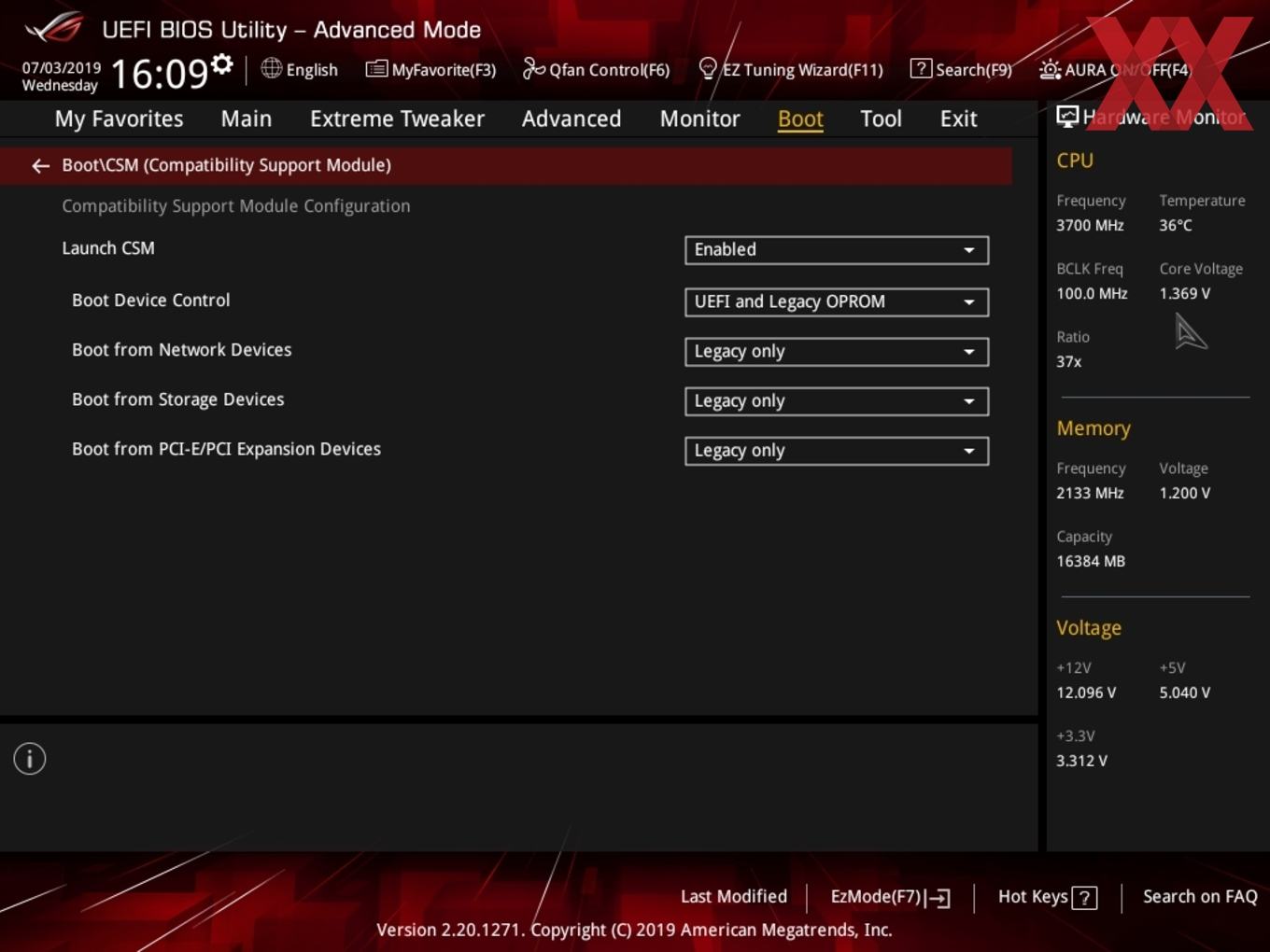Click Compatibility Support Module Configuration heading
1270x952 pixels.
(236, 206)
